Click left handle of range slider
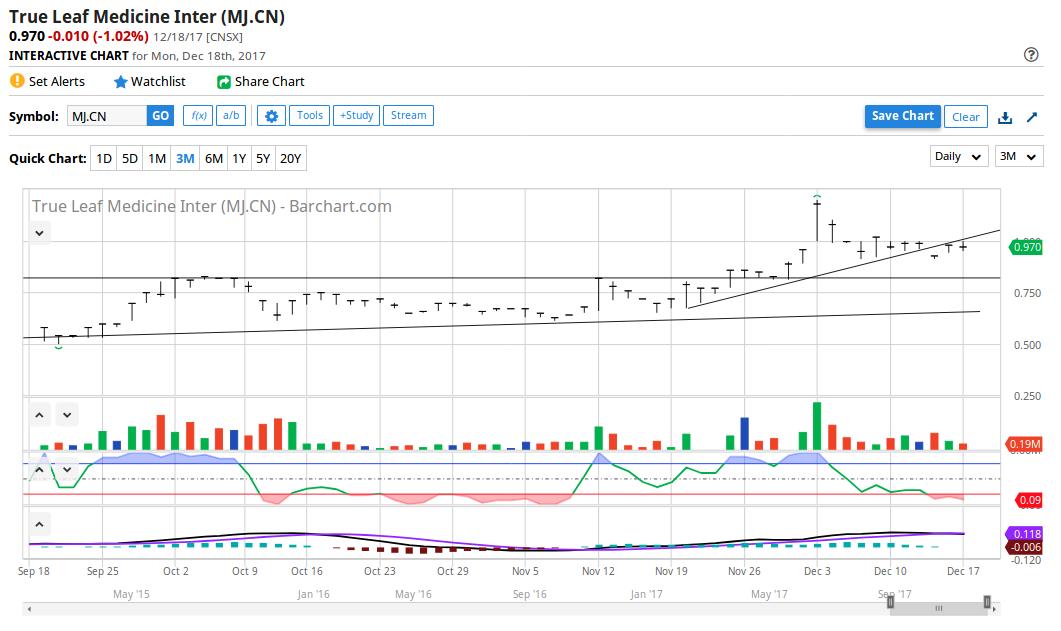Image resolution: width=1061 pixels, height=631 pixels. pyautogui.click(x=890, y=601)
